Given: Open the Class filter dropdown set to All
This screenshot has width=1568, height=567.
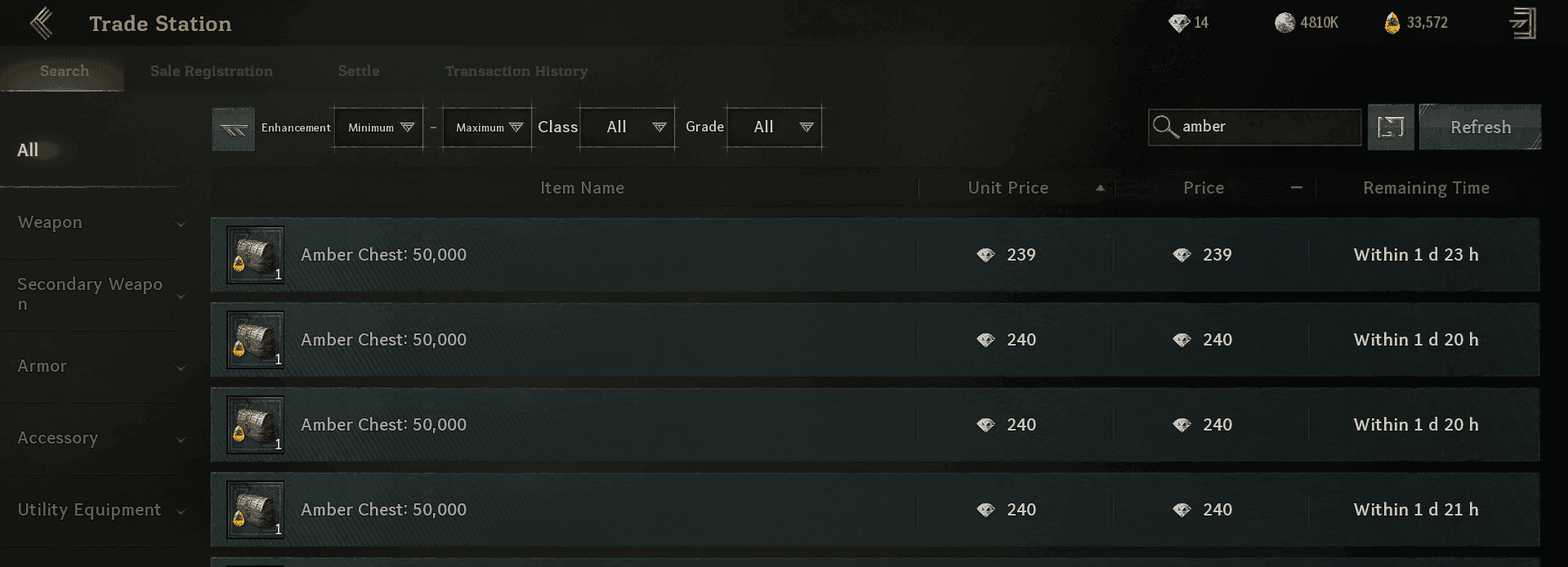Looking at the screenshot, I should tap(626, 127).
